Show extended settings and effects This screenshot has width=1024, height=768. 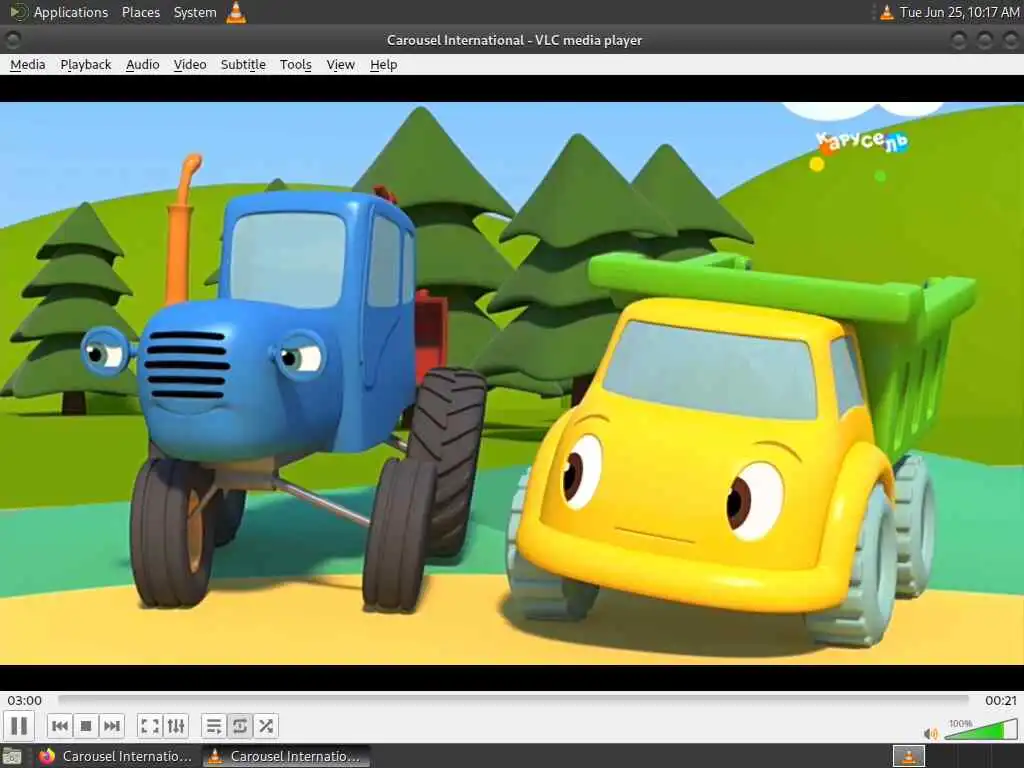click(x=176, y=726)
